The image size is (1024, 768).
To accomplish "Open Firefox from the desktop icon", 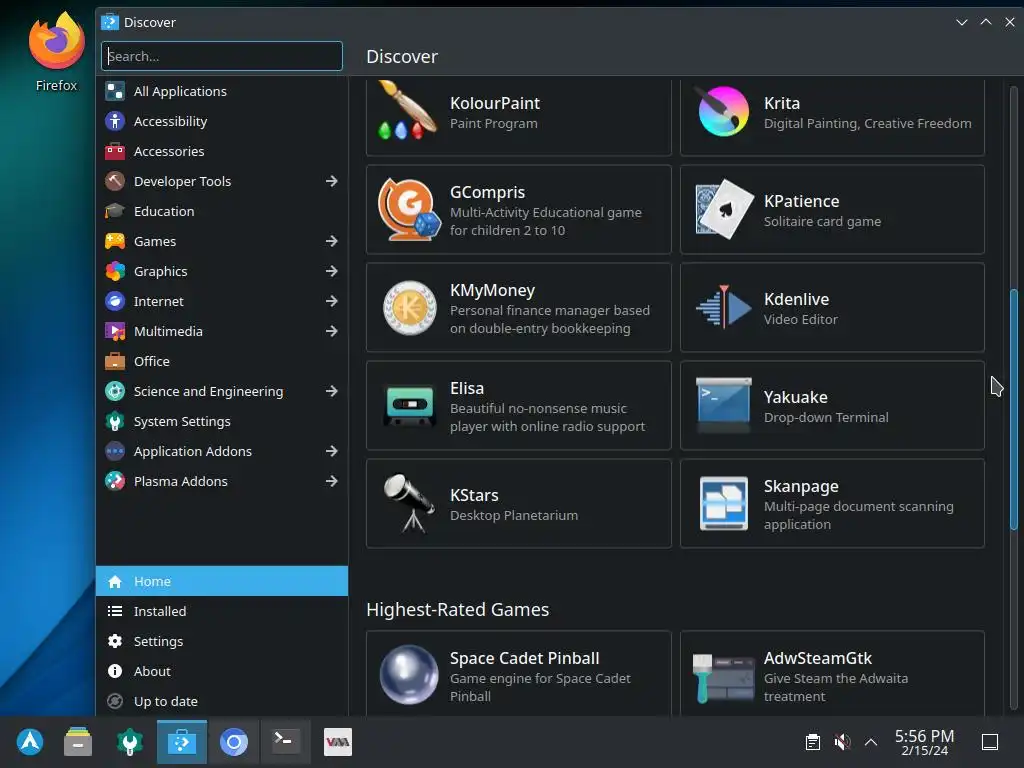I will (x=56, y=51).
